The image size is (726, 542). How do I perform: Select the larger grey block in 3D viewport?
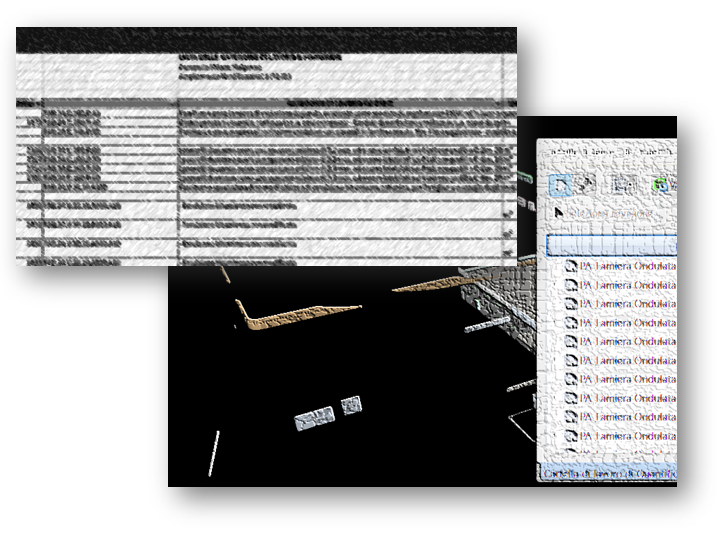point(317,417)
